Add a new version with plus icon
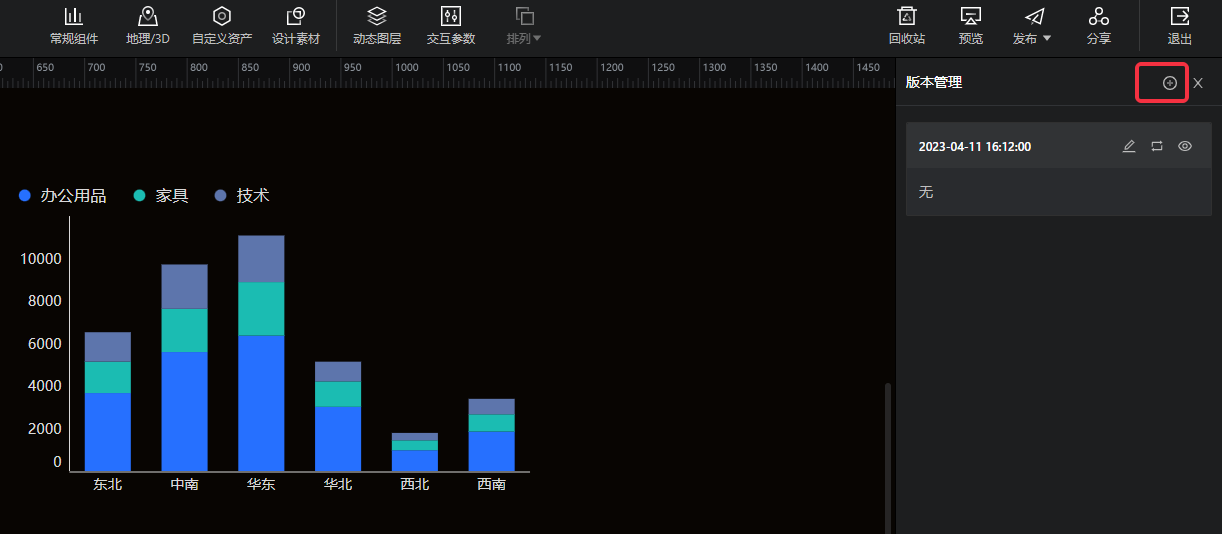This screenshot has width=1222, height=534. pyautogui.click(x=1169, y=83)
